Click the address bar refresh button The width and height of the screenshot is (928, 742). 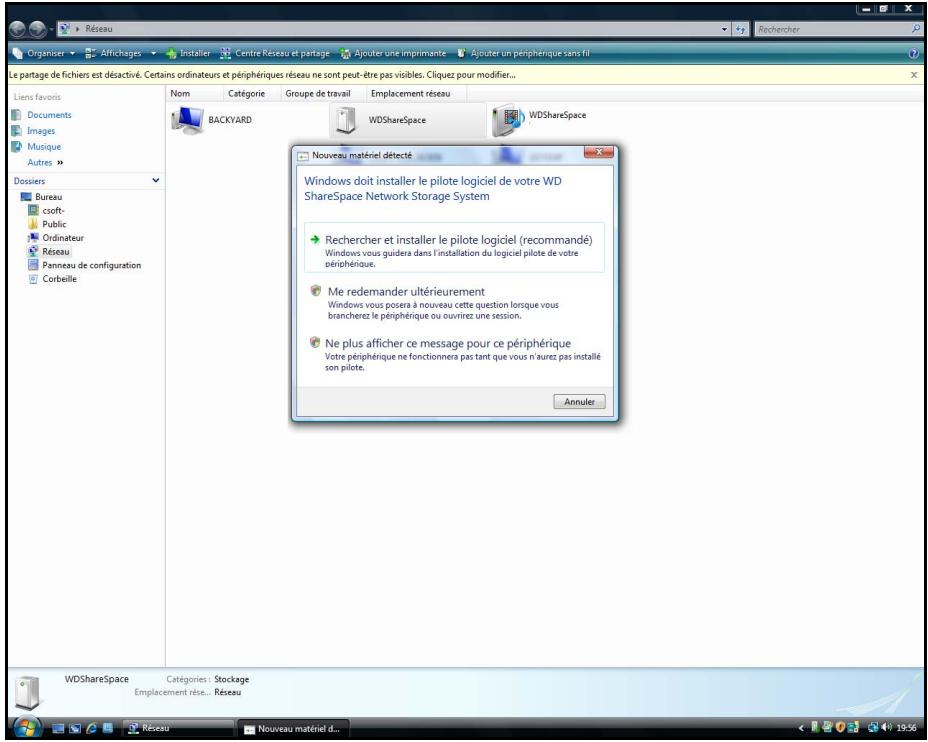(x=740, y=29)
